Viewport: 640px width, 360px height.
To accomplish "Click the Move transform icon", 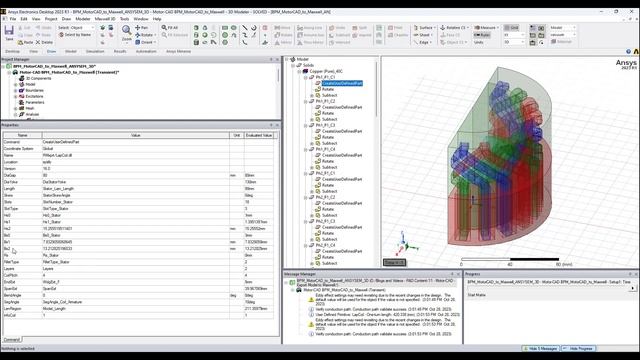I will pos(277,27).
